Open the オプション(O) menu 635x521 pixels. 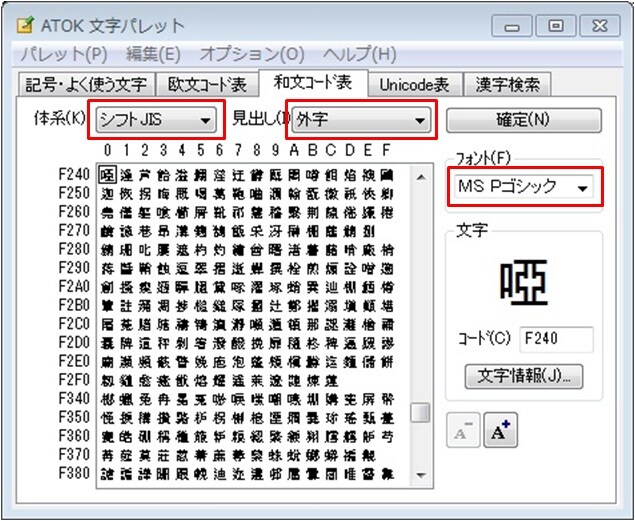click(251, 54)
